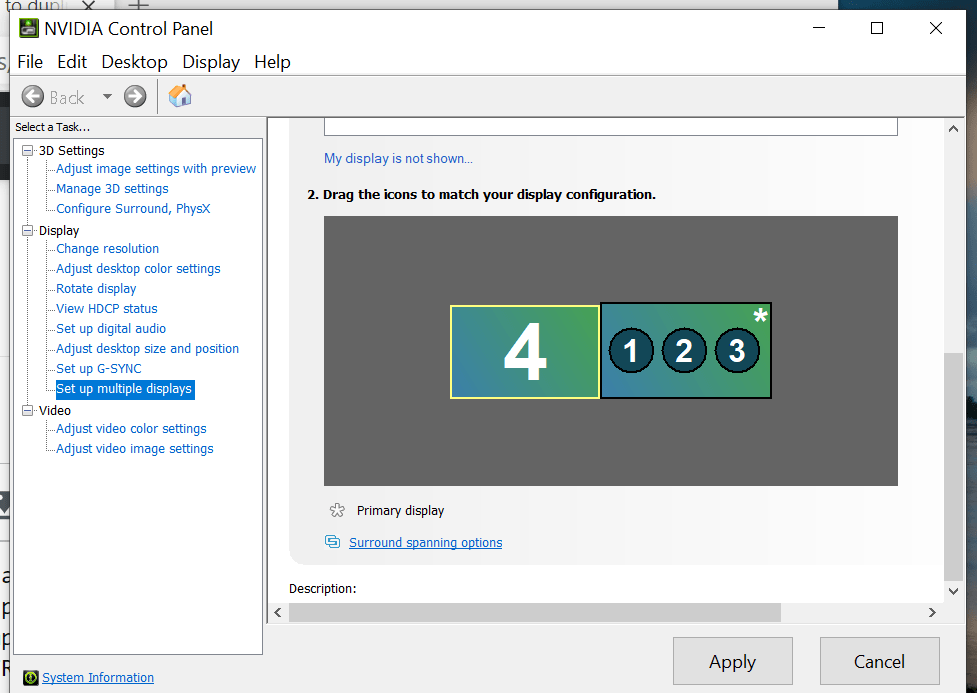Click the Back arrow icon
The height and width of the screenshot is (699, 977).
point(33,97)
